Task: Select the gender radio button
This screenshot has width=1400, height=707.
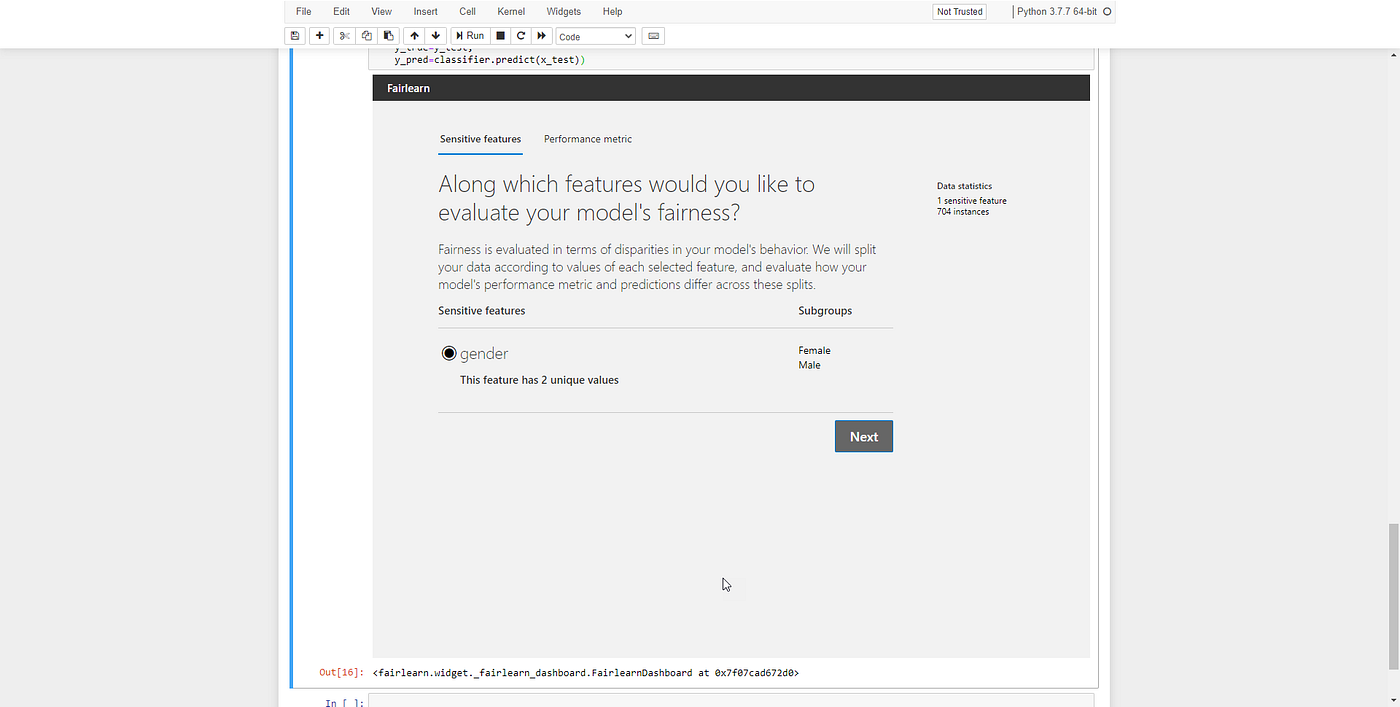Action: click(449, 353)
